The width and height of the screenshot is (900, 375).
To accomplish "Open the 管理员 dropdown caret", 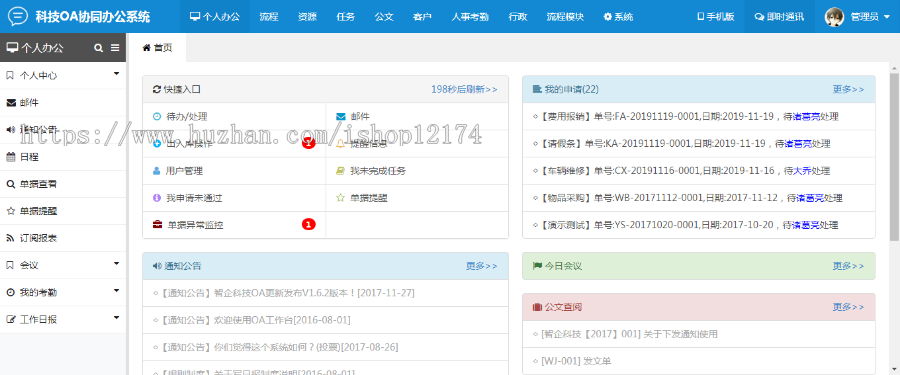I will (x=887, y=17).
